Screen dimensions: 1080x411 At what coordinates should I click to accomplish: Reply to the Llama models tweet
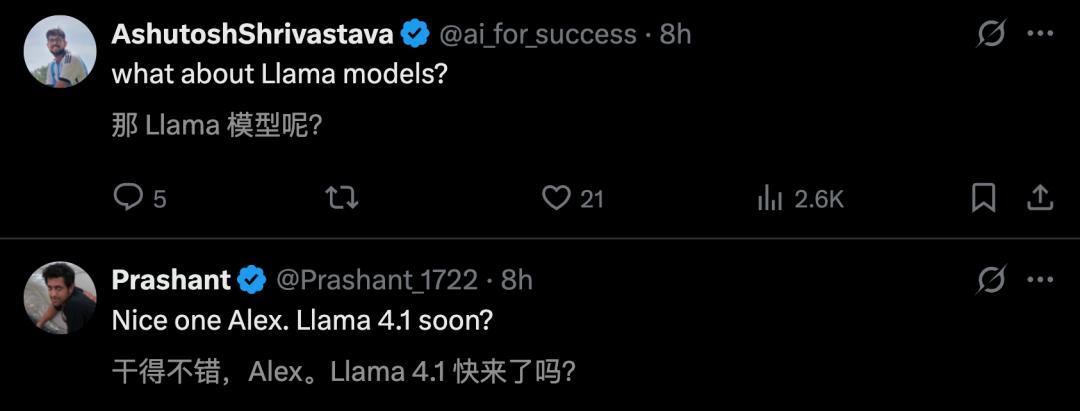tap(129, 198)
